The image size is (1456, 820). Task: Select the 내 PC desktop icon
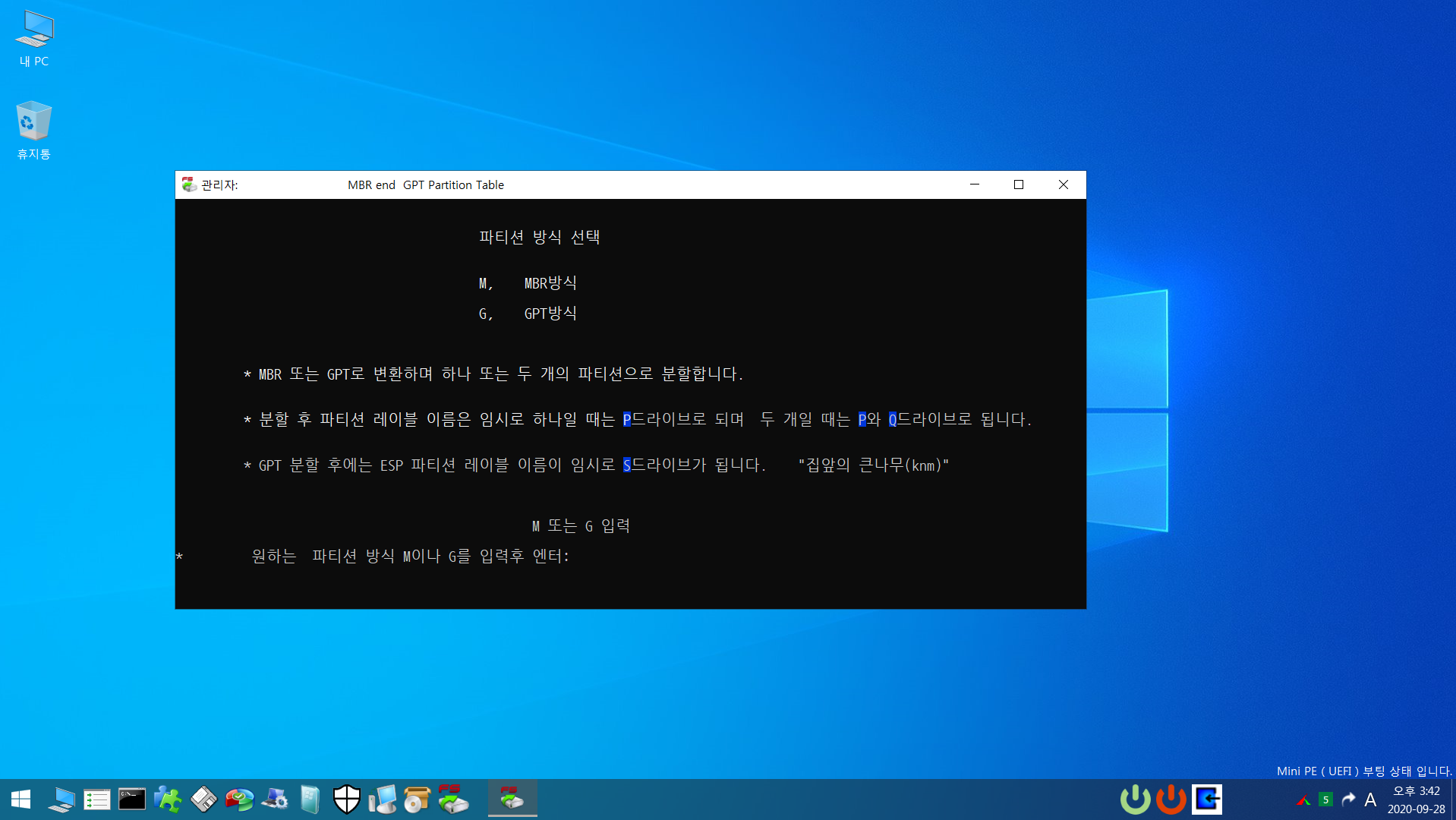[34, 38]
